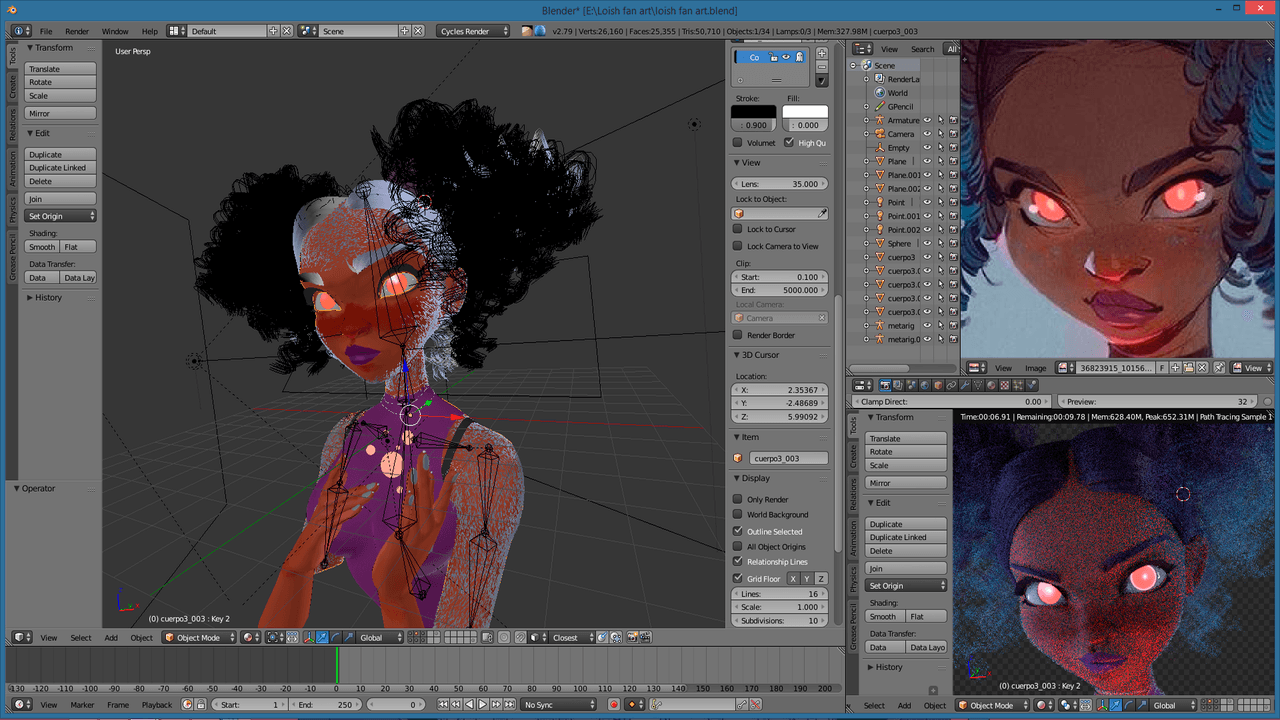
Task: Open the No Sync playback dropdown
Action: [x=558, y=704]
